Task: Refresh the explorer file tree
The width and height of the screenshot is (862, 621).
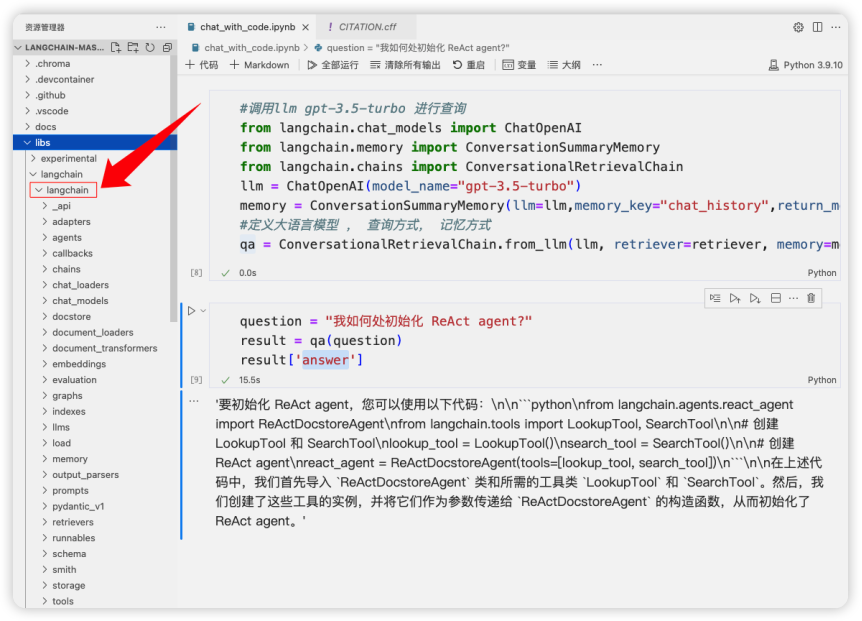Action: 150,47
